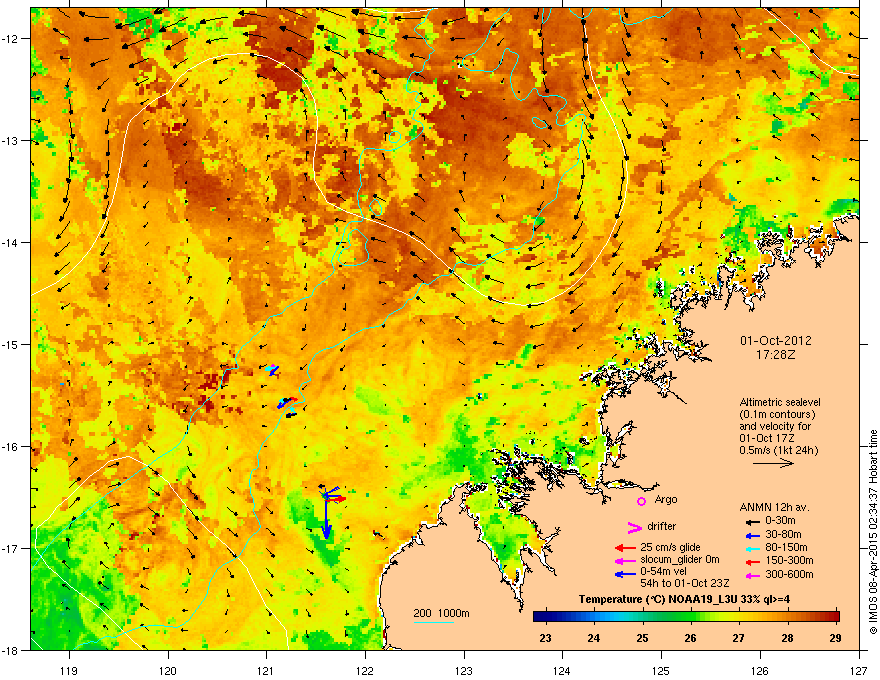Click the magenta 300-600m ANMN legend arrow
This screenshot has height=680, width=880.
752,575
